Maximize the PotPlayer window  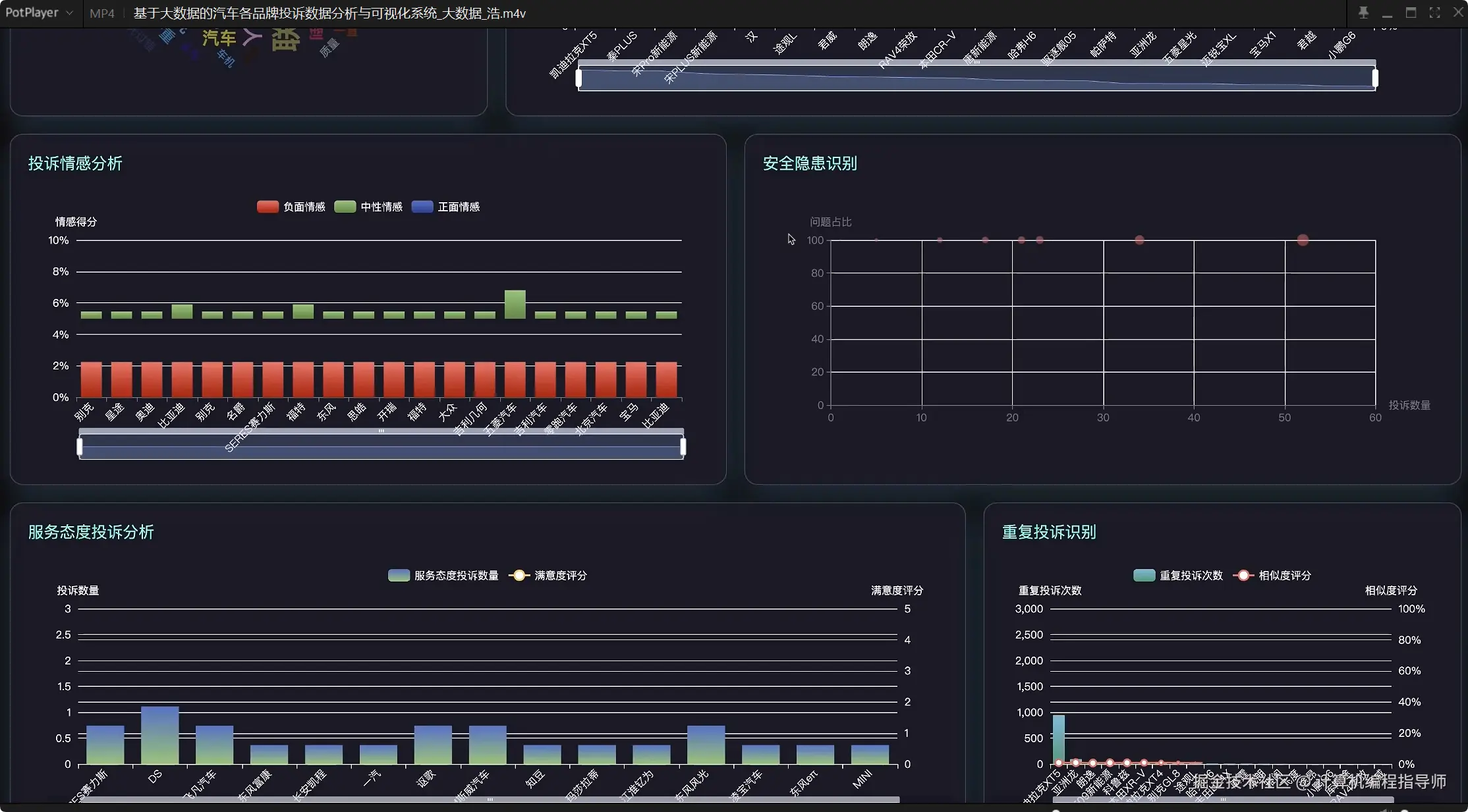tap(1411, 13)
